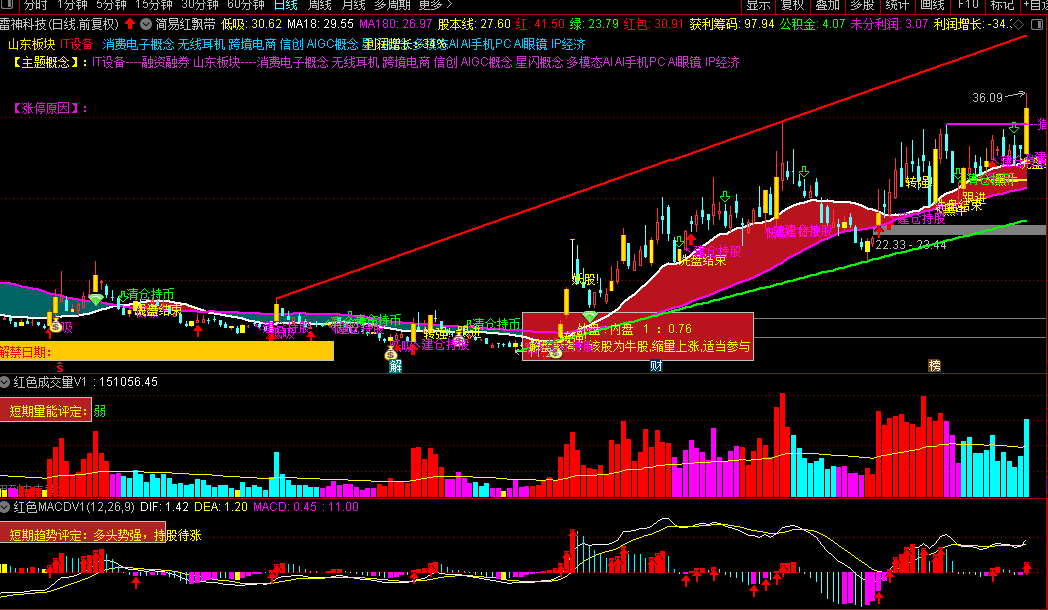The height and width of the screenshot is (610, 1048).
Task: Click the money bag icon above the 解 marker
Action: (x=391, y=352)
